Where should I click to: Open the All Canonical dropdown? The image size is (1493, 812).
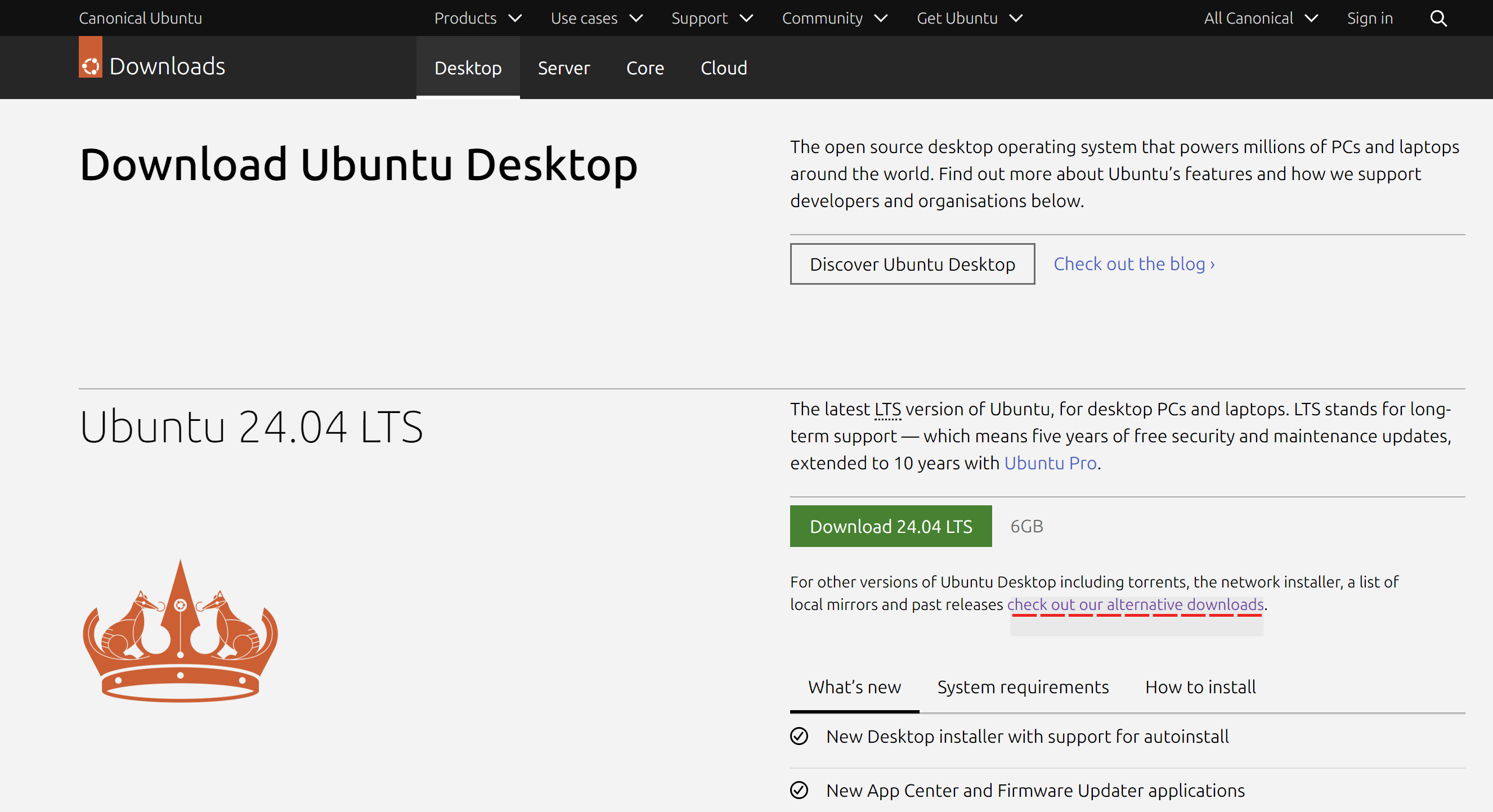point(1260,19)
